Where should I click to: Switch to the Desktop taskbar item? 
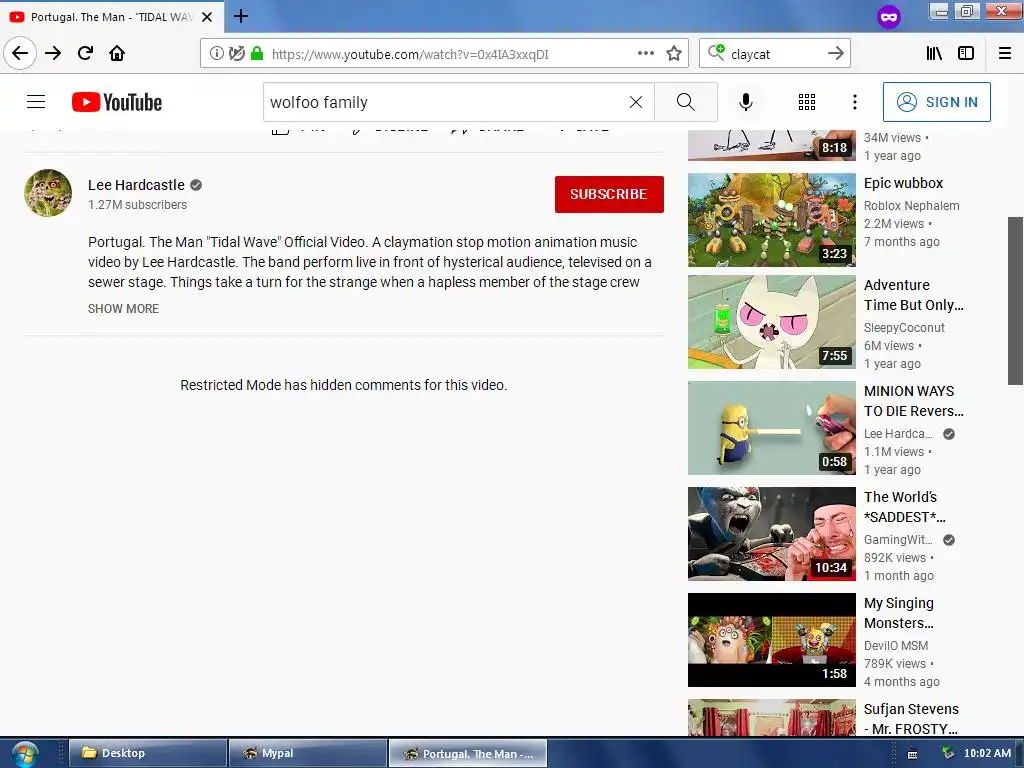pyautogui.click(x=148, y=753)
